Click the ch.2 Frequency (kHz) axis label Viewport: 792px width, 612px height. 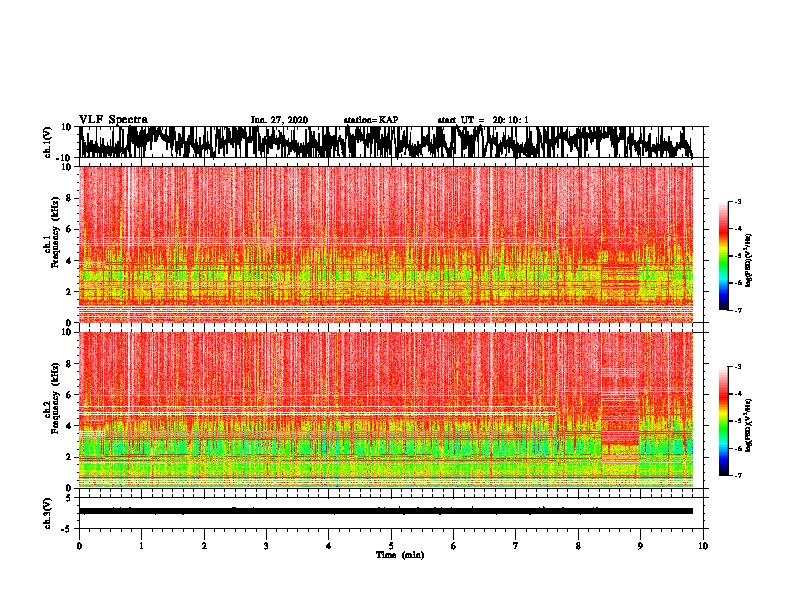pos(52,398)
